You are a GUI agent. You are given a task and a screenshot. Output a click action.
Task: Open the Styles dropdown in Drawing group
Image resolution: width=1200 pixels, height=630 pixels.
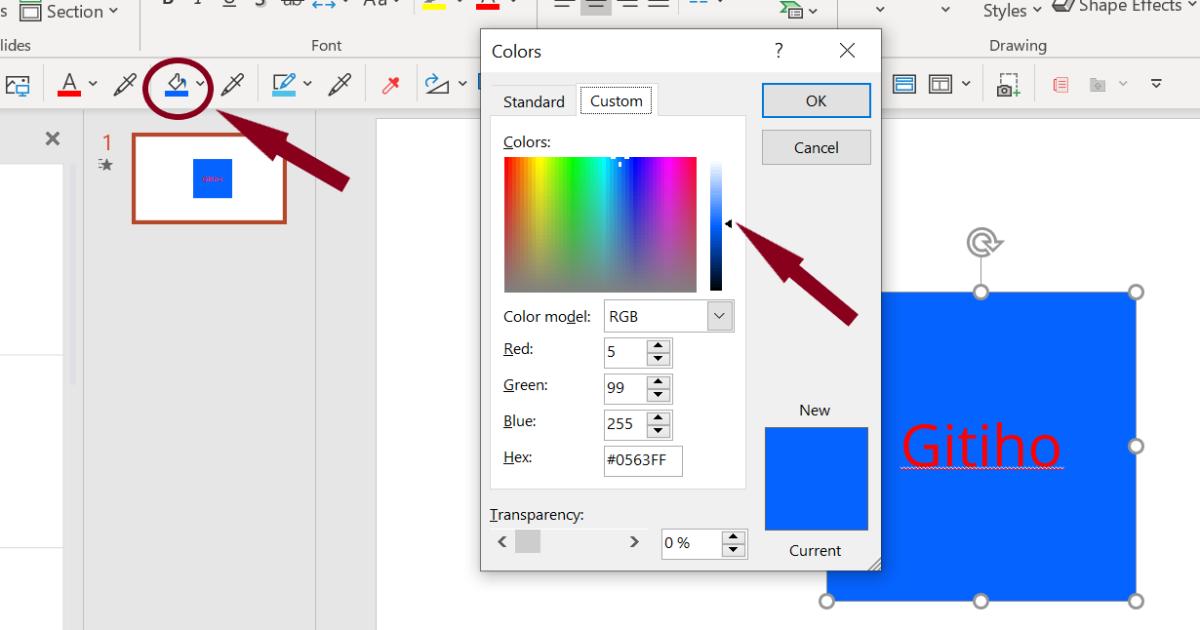tap(1011, 11)
